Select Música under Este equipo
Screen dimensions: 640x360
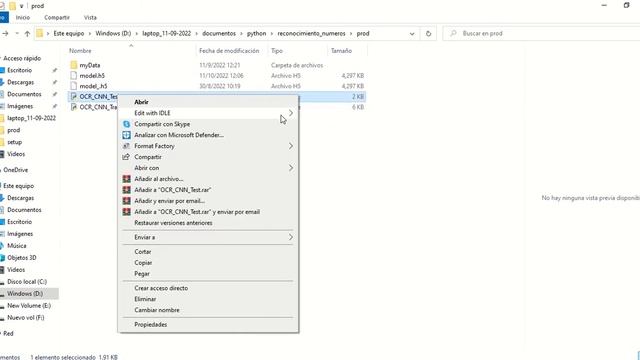16,246
